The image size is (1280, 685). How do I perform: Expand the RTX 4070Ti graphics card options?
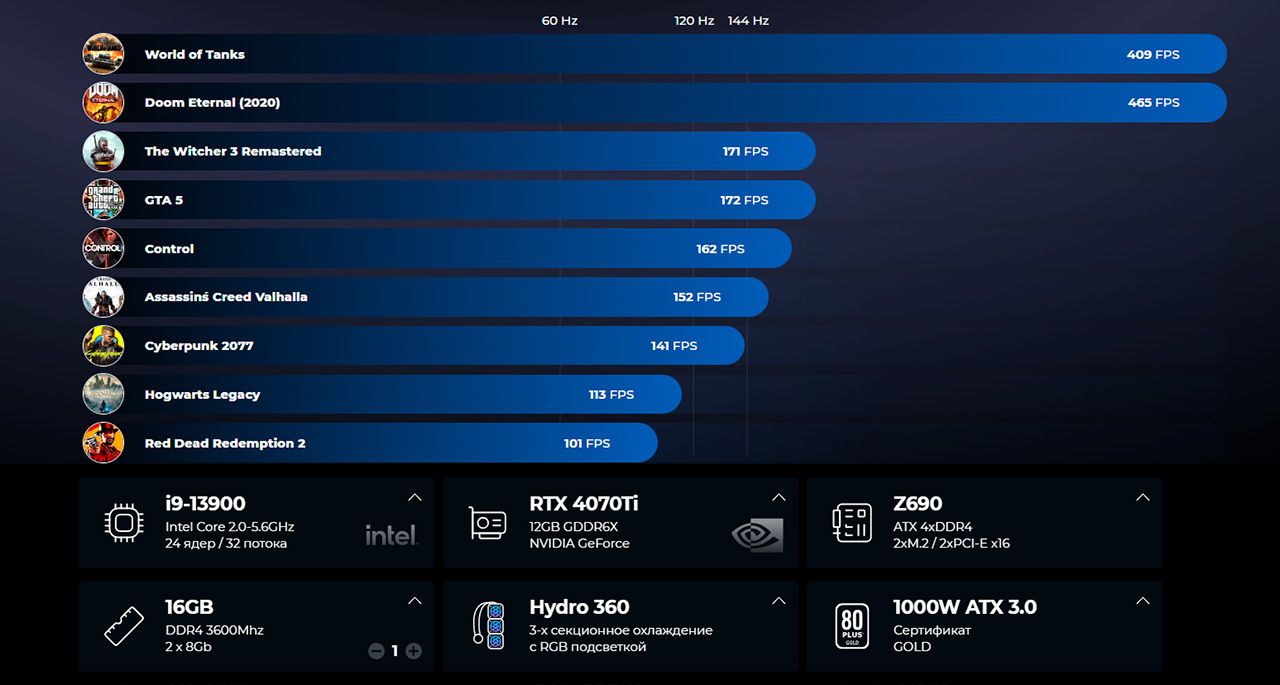click(x=778, y=497)
